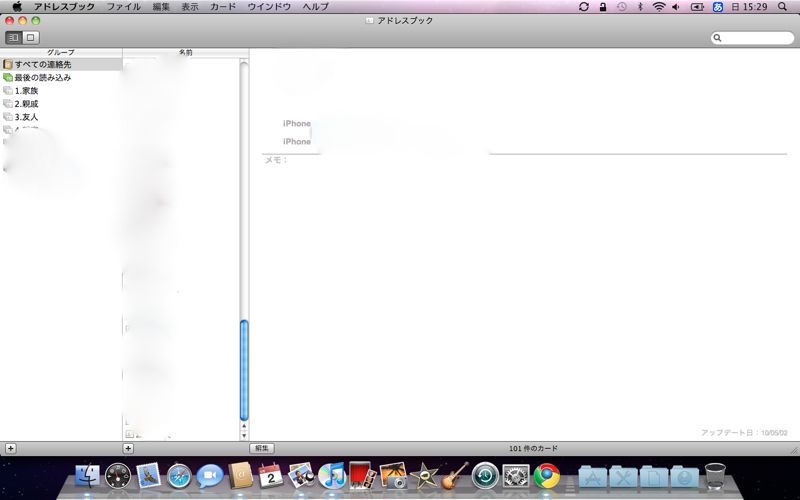Viewport: 800px width, 500px height.
Task: Open iPhoto from the Dock
Action: pos(393,476)
